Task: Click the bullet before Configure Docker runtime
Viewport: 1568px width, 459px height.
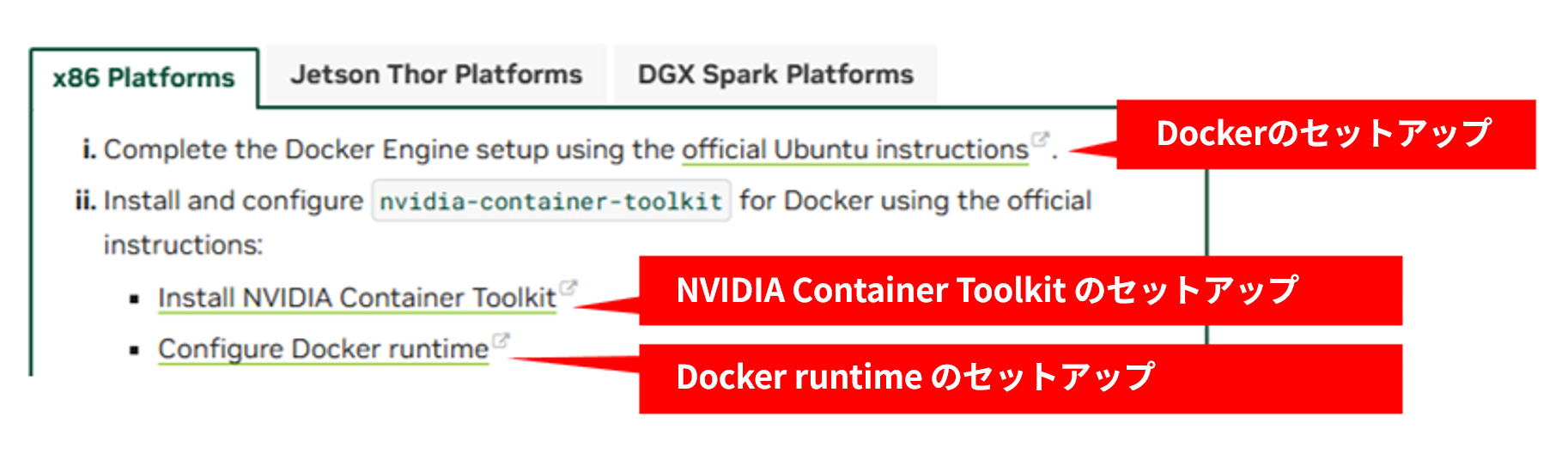Action: 134,350
